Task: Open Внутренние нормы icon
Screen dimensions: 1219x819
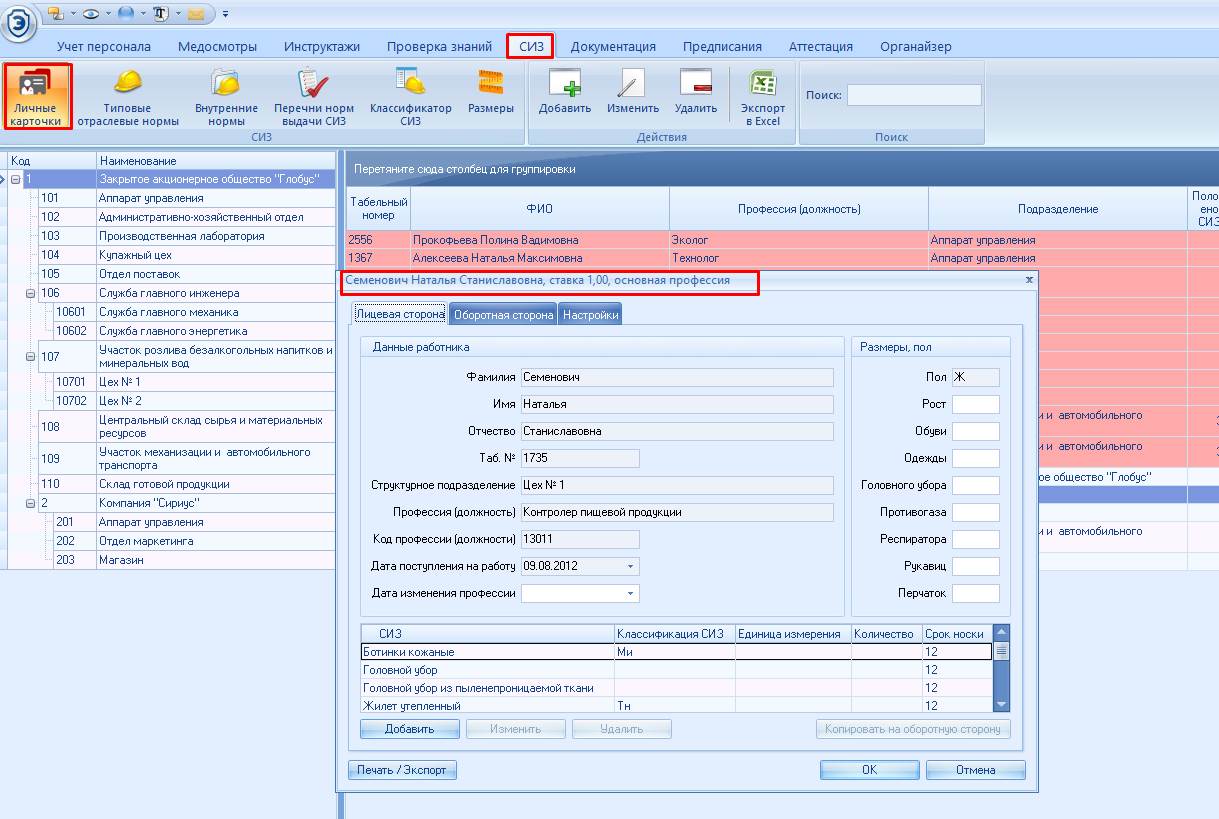Action: [226, 97]
